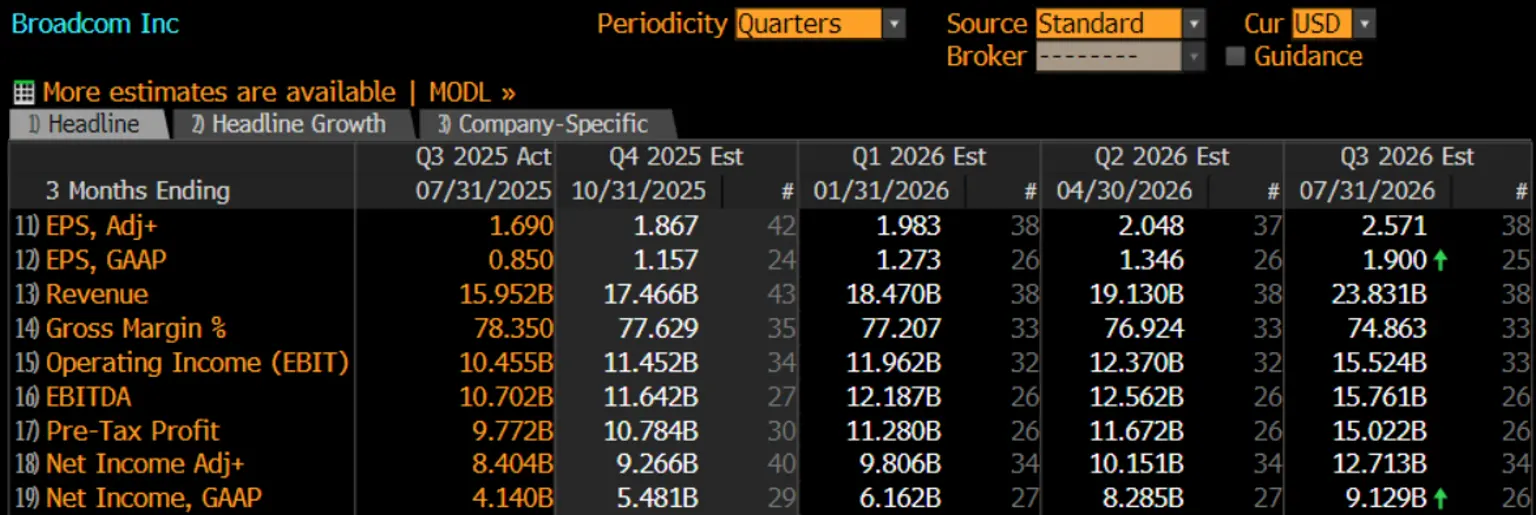Viewport: 1536px width, 515px height.
Task: Click the Q1 2026 GAAP net income 6.162B
Action: (902, 498)
